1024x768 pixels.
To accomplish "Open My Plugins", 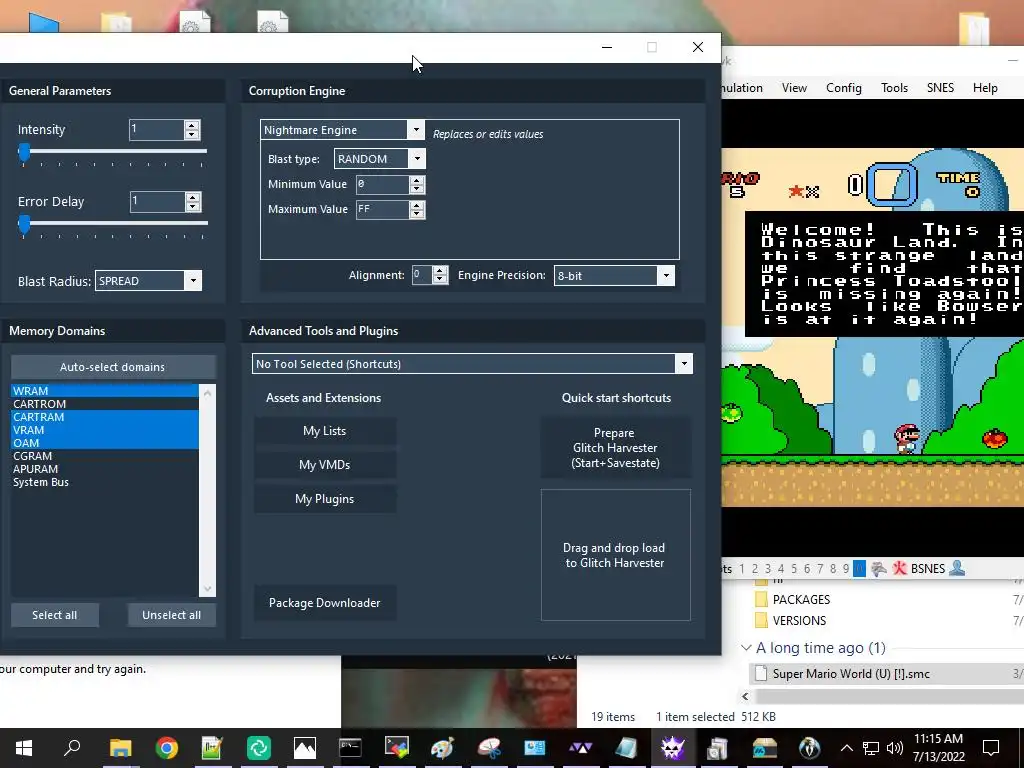I will coord(325,499).
